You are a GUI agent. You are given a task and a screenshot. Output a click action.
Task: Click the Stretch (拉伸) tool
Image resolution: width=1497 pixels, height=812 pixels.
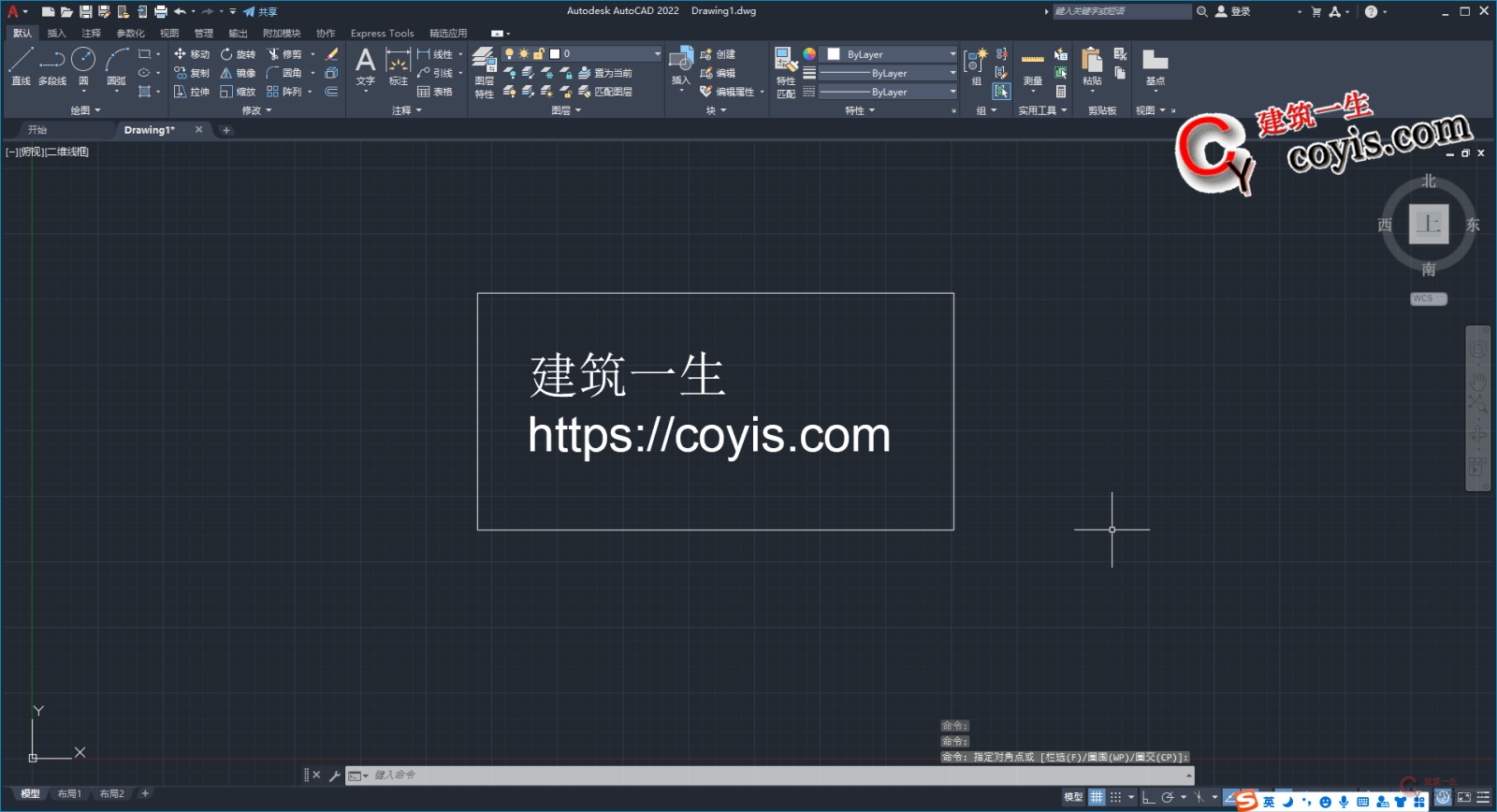[x=191, y=92]
